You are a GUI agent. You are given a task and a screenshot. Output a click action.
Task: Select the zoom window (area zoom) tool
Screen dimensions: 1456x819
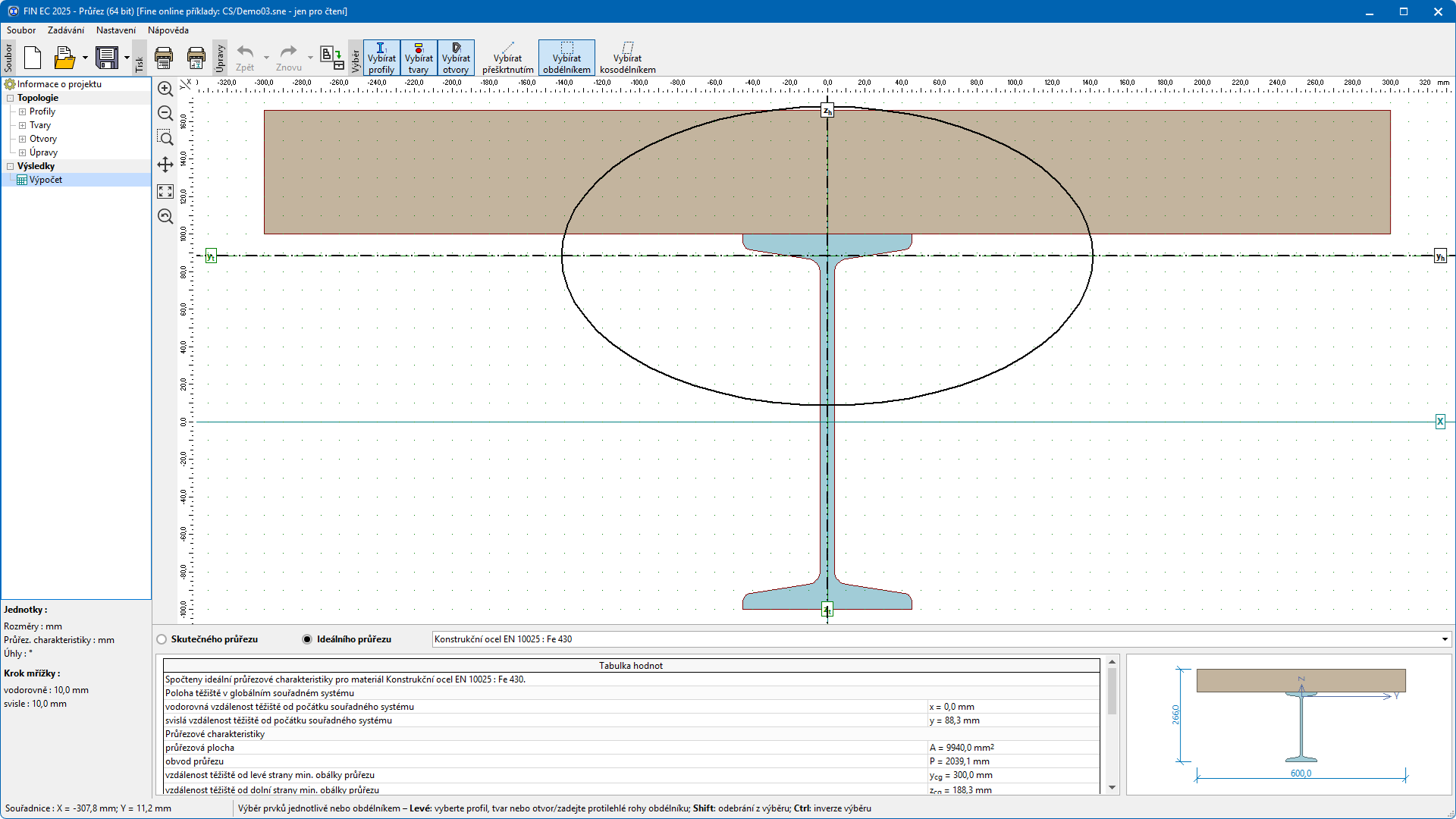(165, 138)
